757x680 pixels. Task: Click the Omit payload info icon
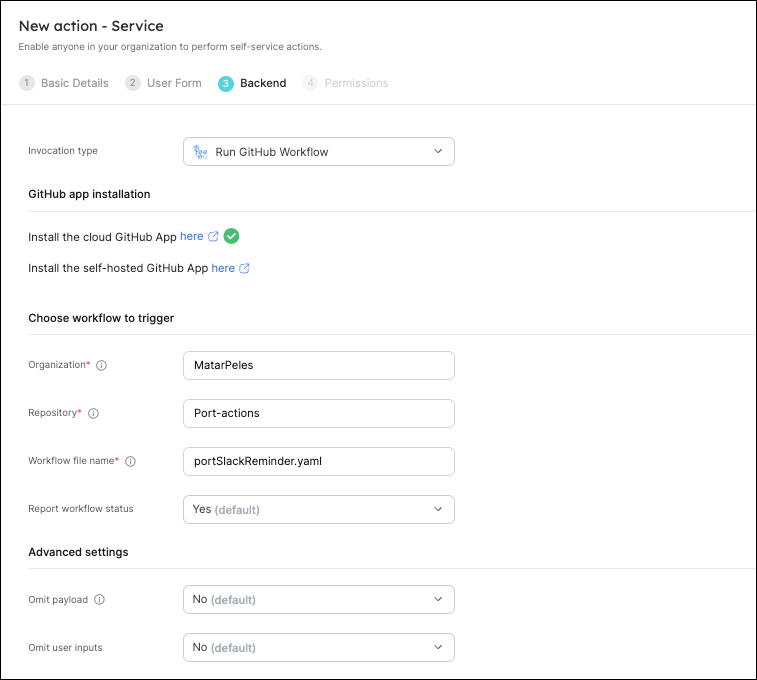[99, 599]
